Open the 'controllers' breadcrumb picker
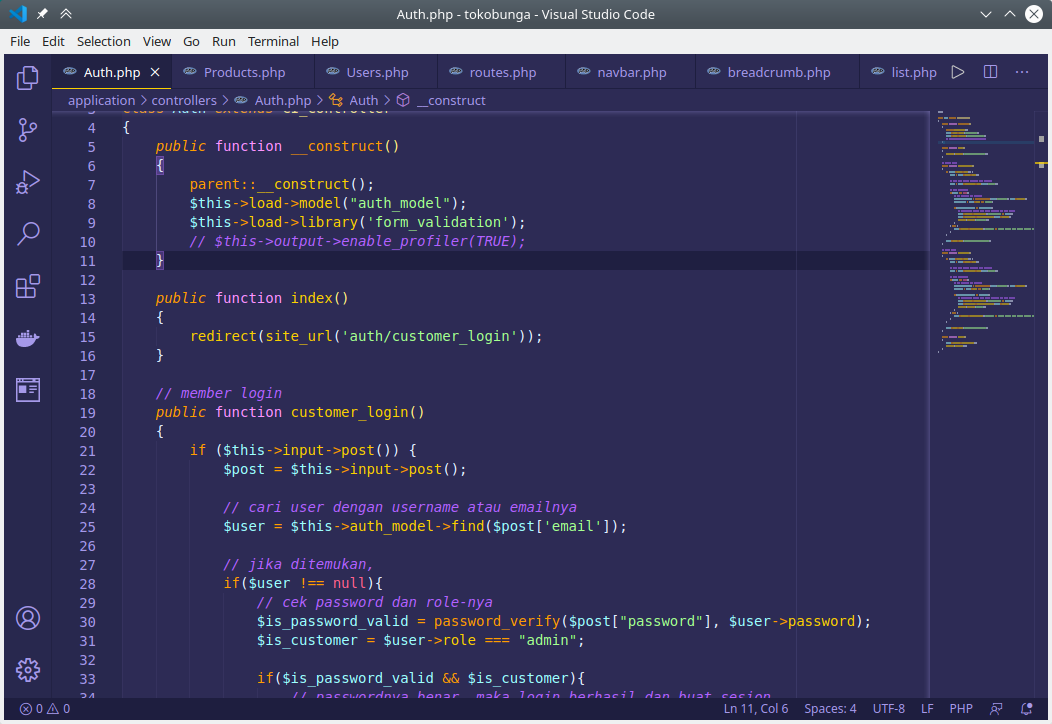The image size is (1052, 724). tap(184, 100)
